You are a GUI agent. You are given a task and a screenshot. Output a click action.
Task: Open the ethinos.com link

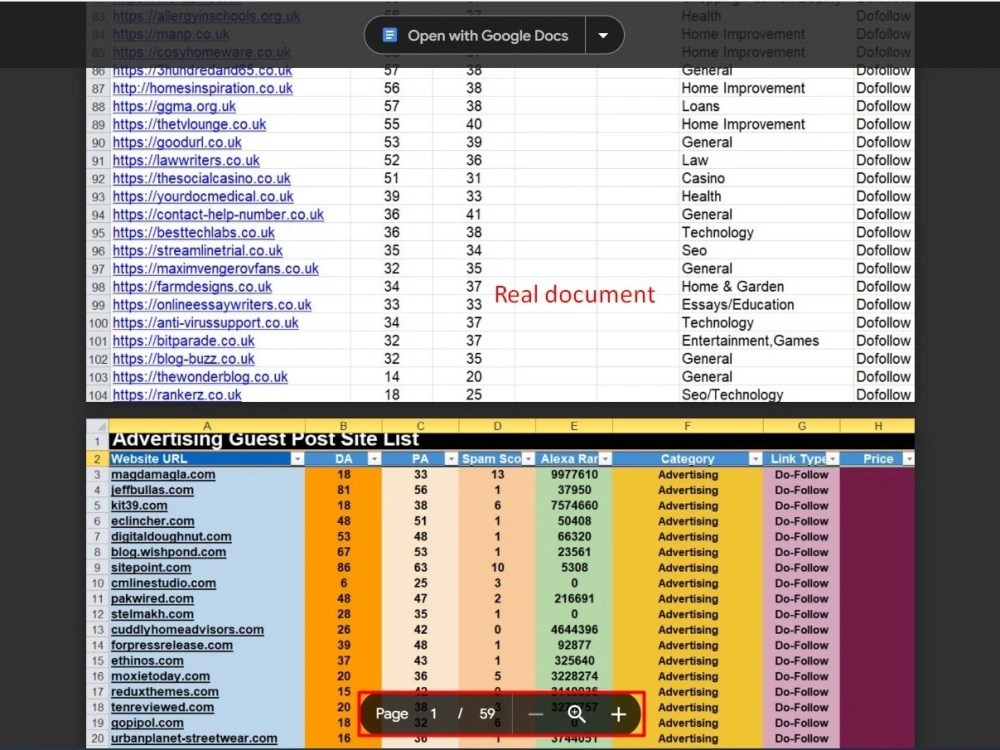click(147, 661)
